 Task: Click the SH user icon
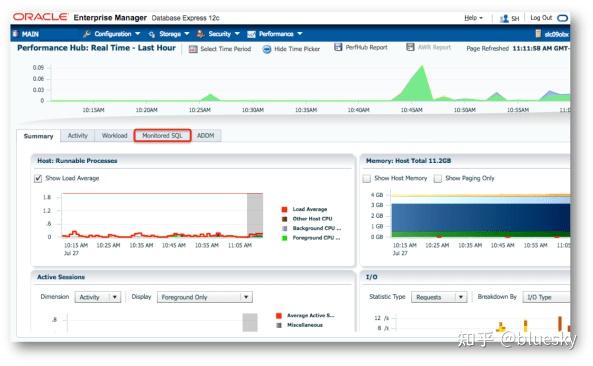(x=504, y=18)
